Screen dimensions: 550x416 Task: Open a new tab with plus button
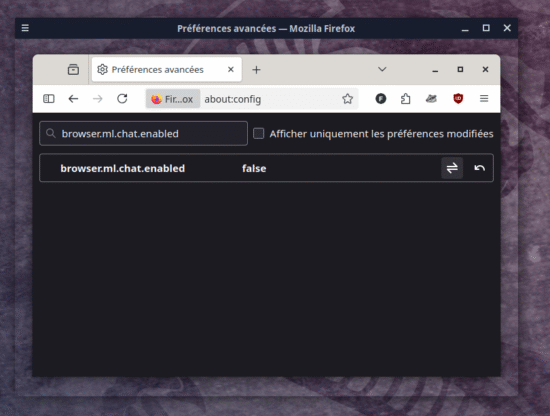point(256,70)
